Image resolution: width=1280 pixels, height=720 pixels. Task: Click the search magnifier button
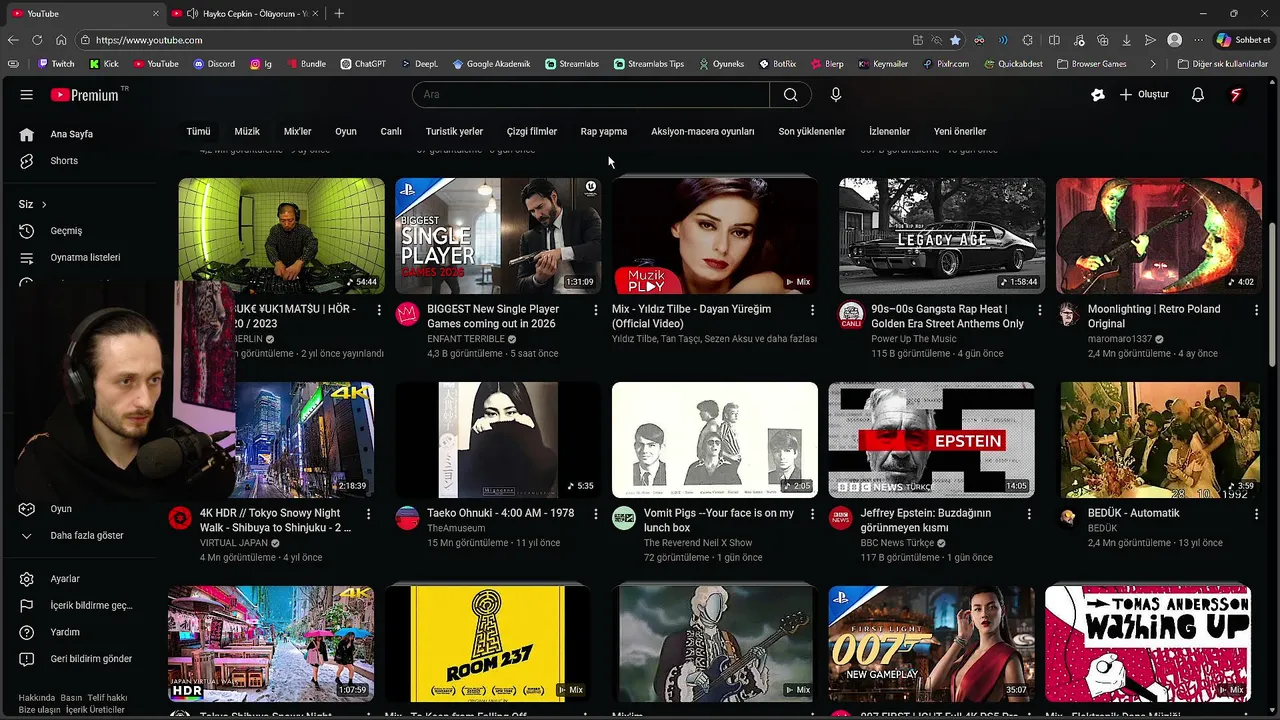(790, 95)
